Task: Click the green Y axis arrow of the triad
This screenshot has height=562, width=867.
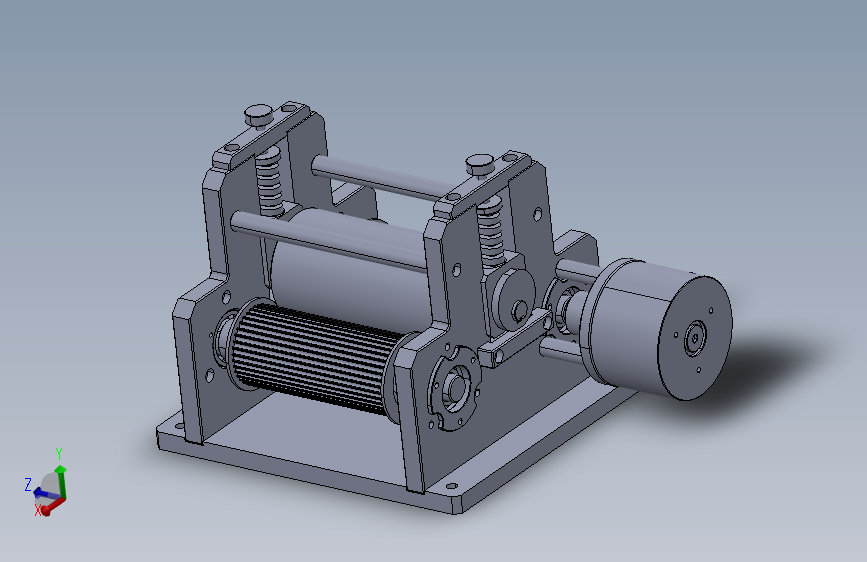Action: pyautogui.click(x=61, y=482)
